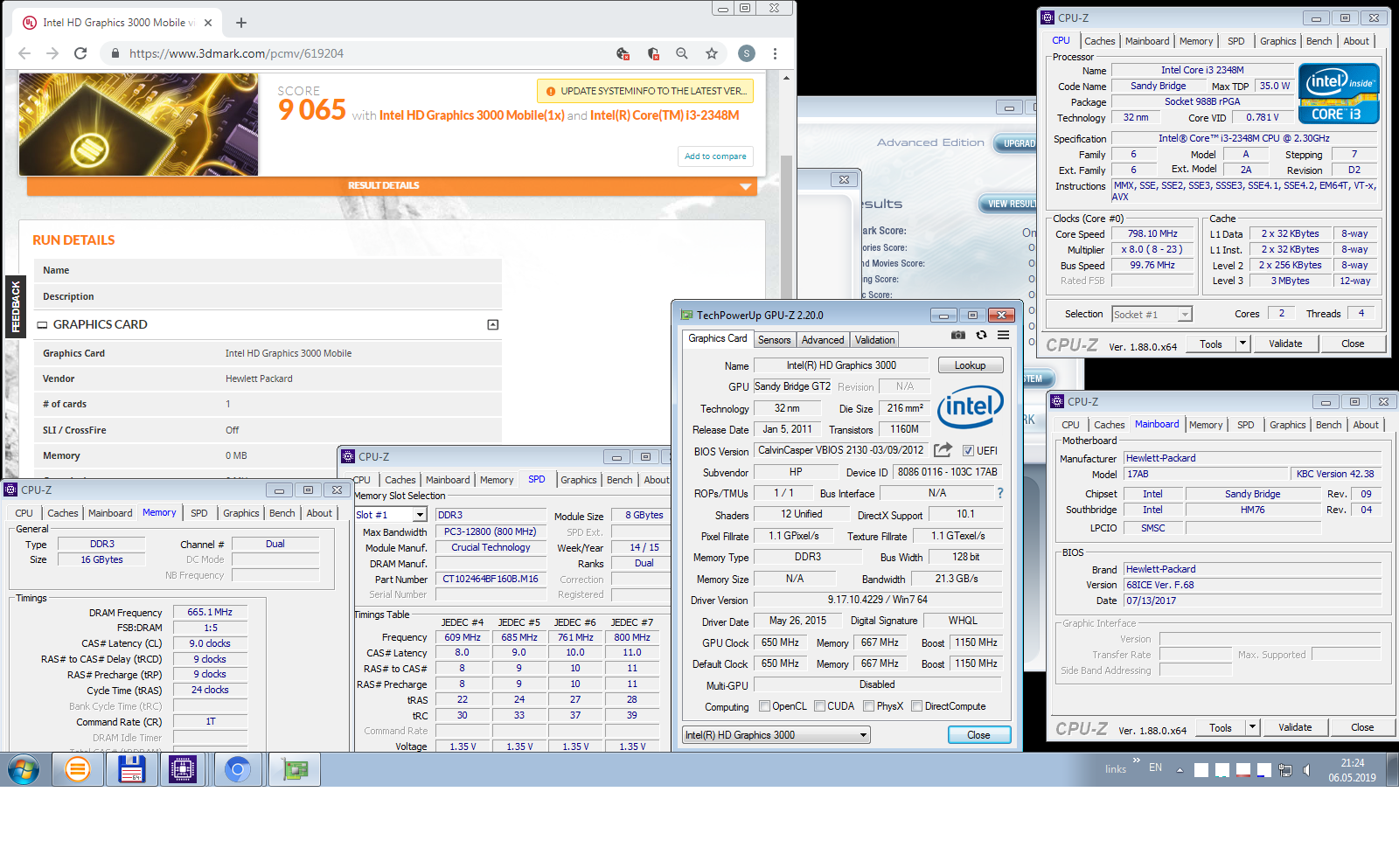The width and height of the screenshot is (1399, 868).
Task: Go forward in browser
Action: pyautogui.click(x=52, y=53)
